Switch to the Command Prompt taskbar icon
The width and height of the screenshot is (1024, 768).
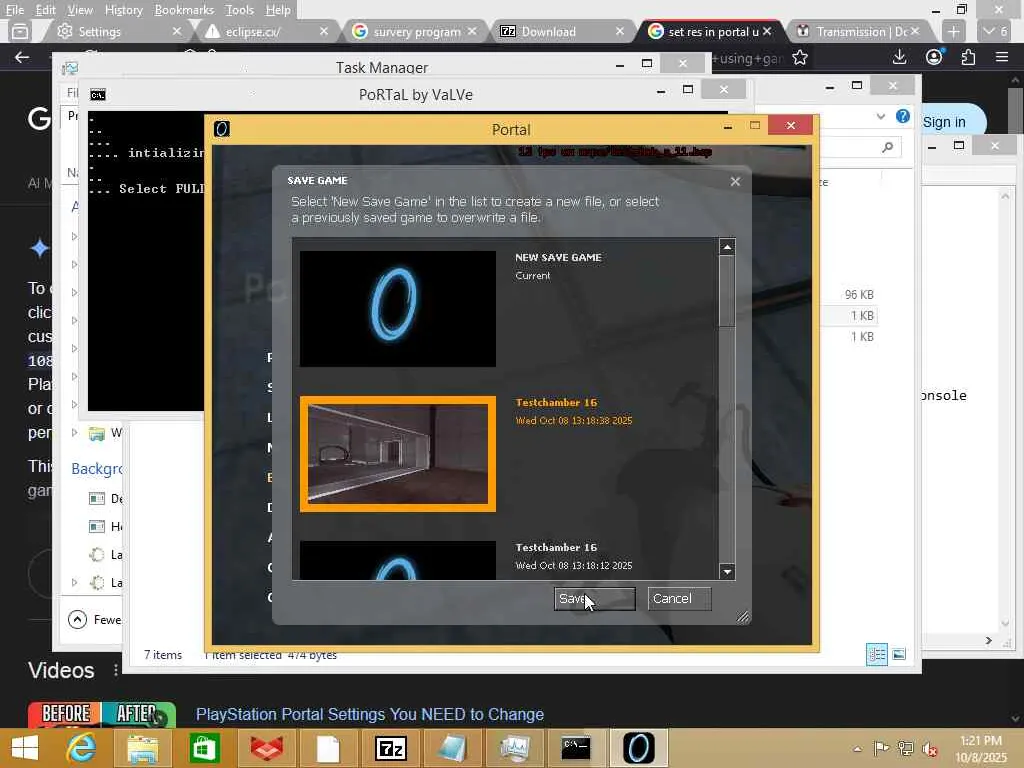pyautogui.click(x=576, y=748)
